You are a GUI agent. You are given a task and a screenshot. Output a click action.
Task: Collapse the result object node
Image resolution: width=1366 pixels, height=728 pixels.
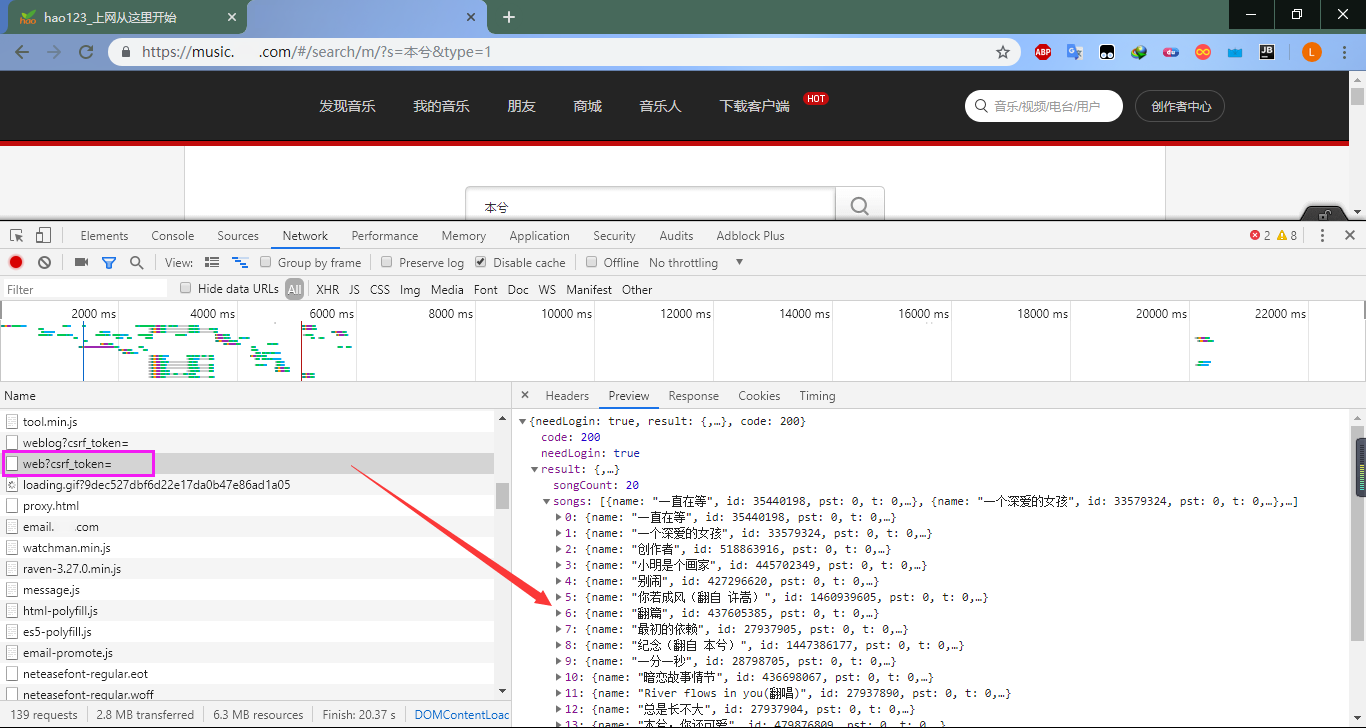(534, 469)
